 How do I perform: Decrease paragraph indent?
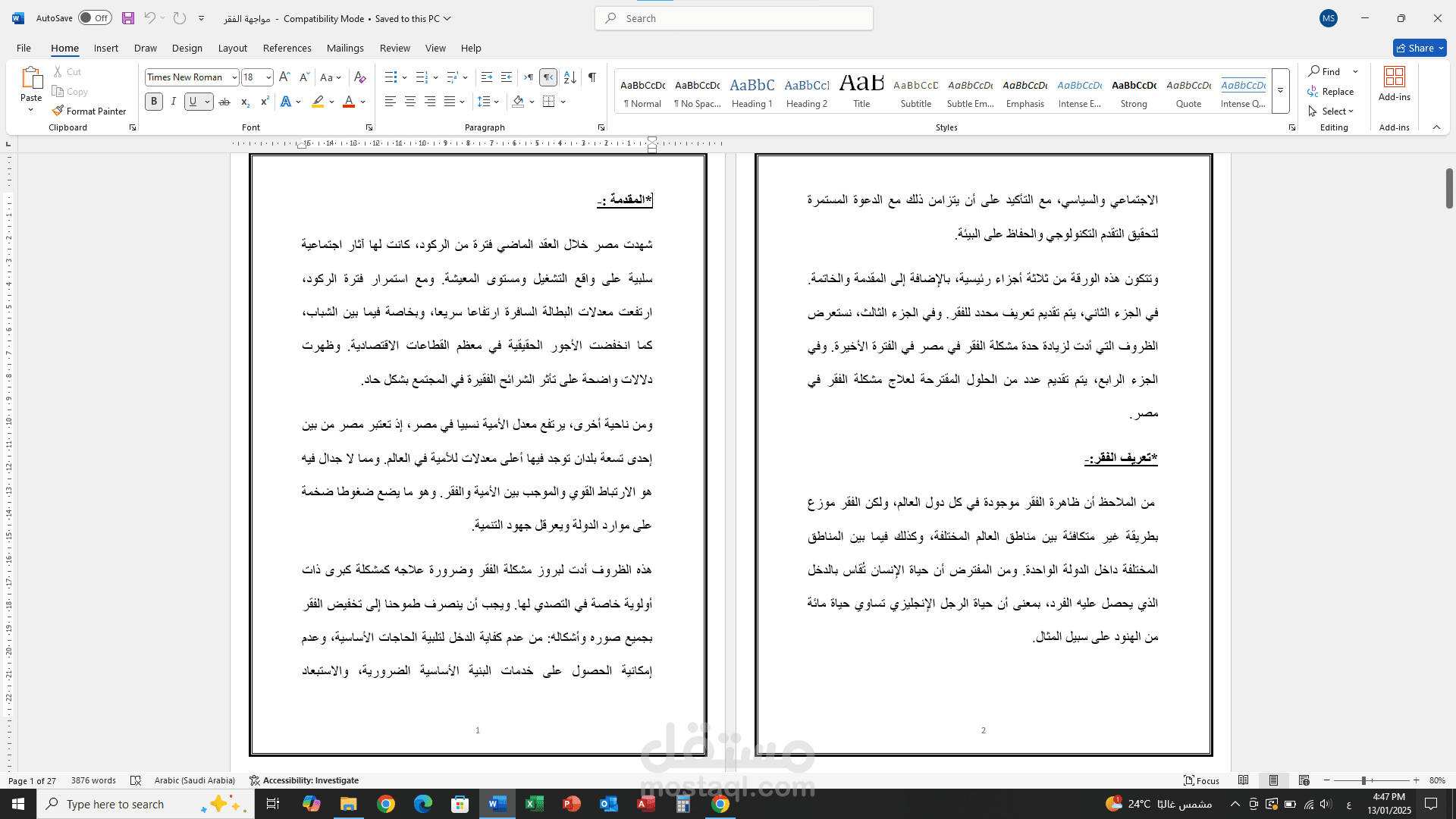[487, 77]
